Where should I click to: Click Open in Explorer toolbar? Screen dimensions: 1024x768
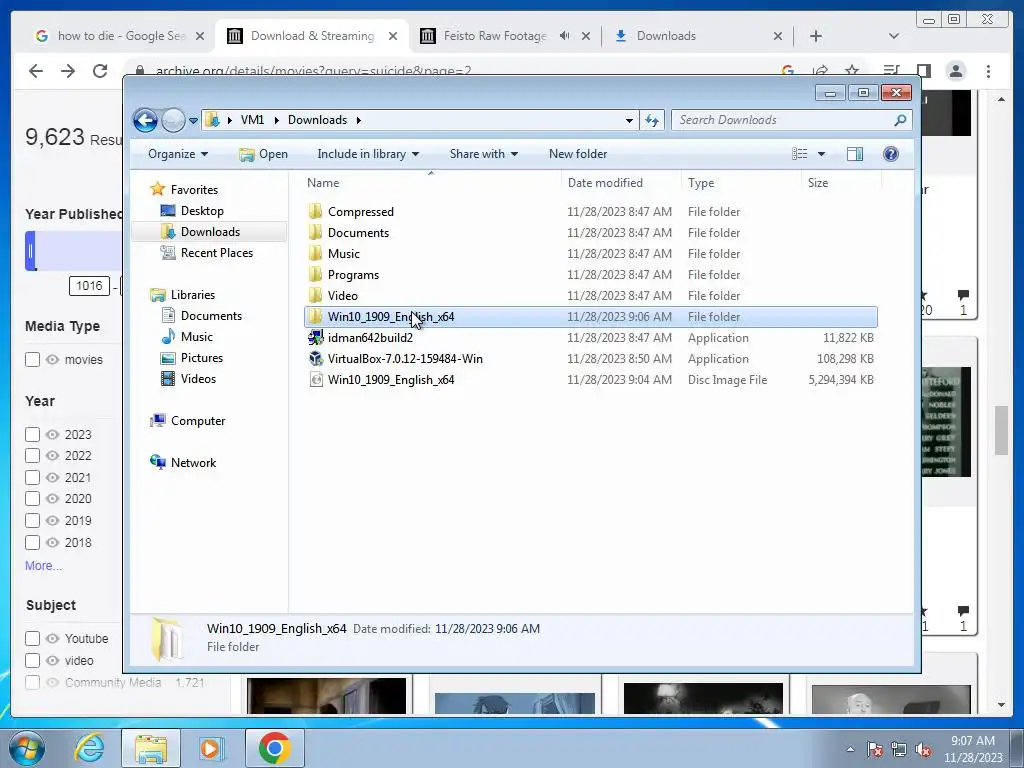pyautogui.click(x=263, y=154)
